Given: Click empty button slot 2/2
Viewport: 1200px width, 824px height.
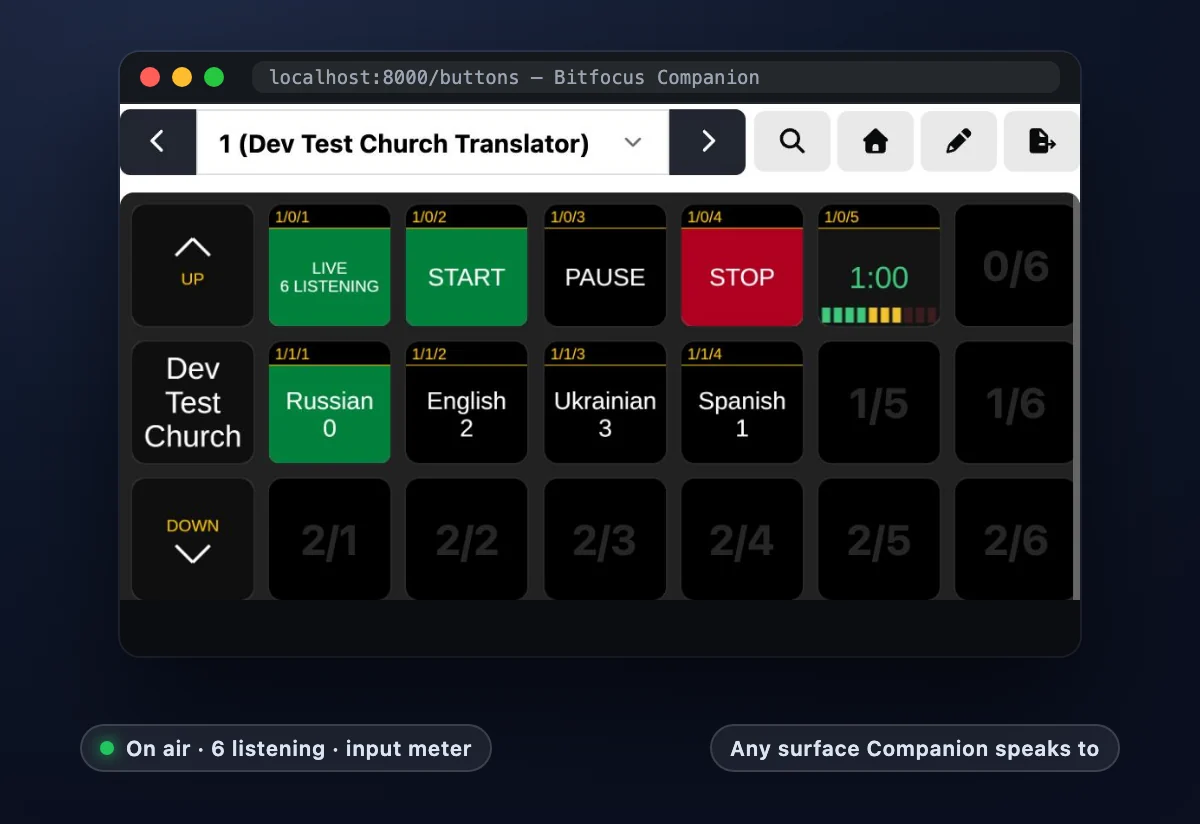Looking at the screenshot, I should click(x=466, y=539).
